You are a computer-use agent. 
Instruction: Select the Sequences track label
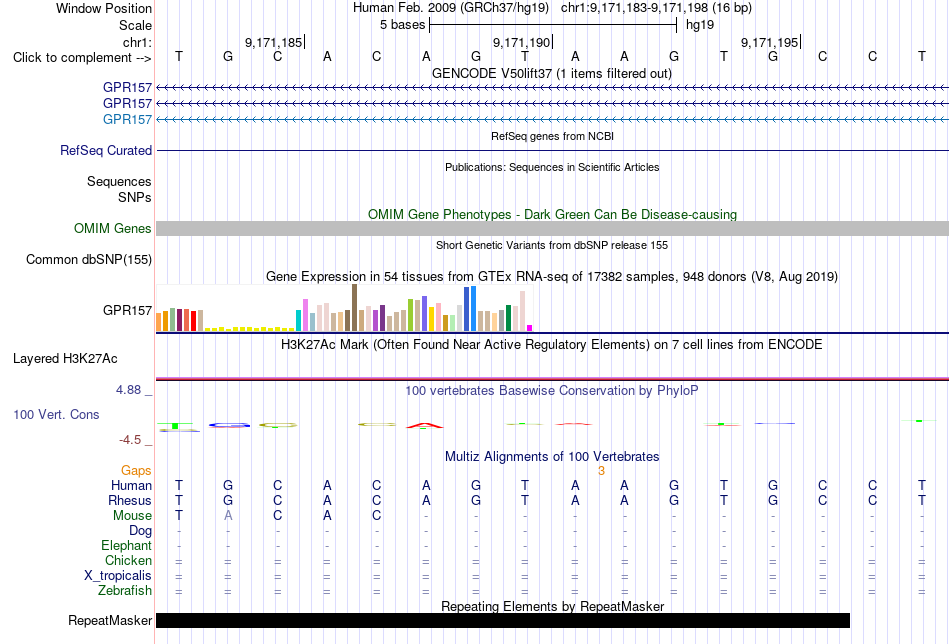(x=119, y=181)
